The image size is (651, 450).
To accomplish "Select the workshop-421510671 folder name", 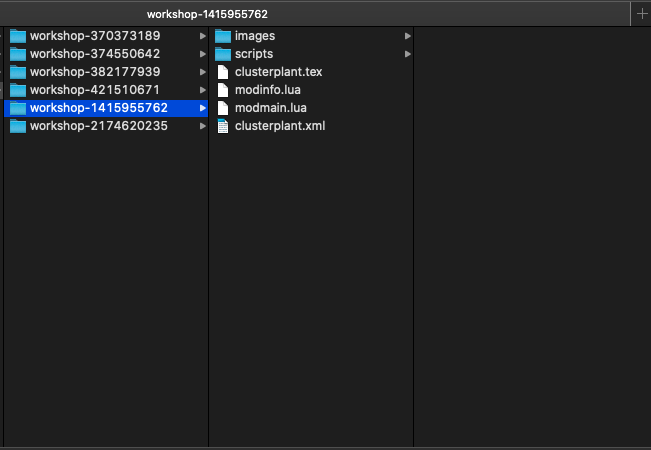I will pyautogui.click(x=95, y=90).
